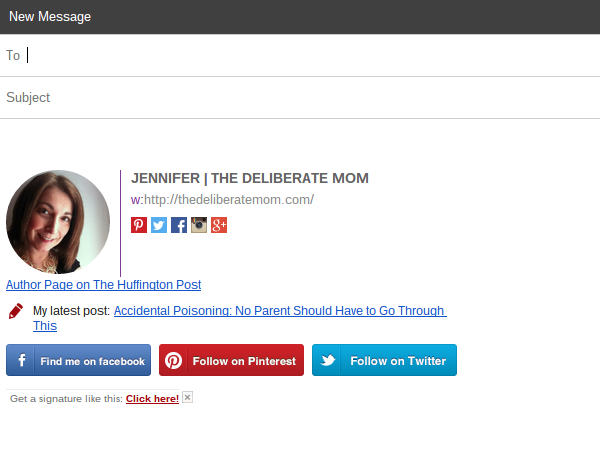
Task: Close the signature promo with x icon
Action: pos(188,398)
